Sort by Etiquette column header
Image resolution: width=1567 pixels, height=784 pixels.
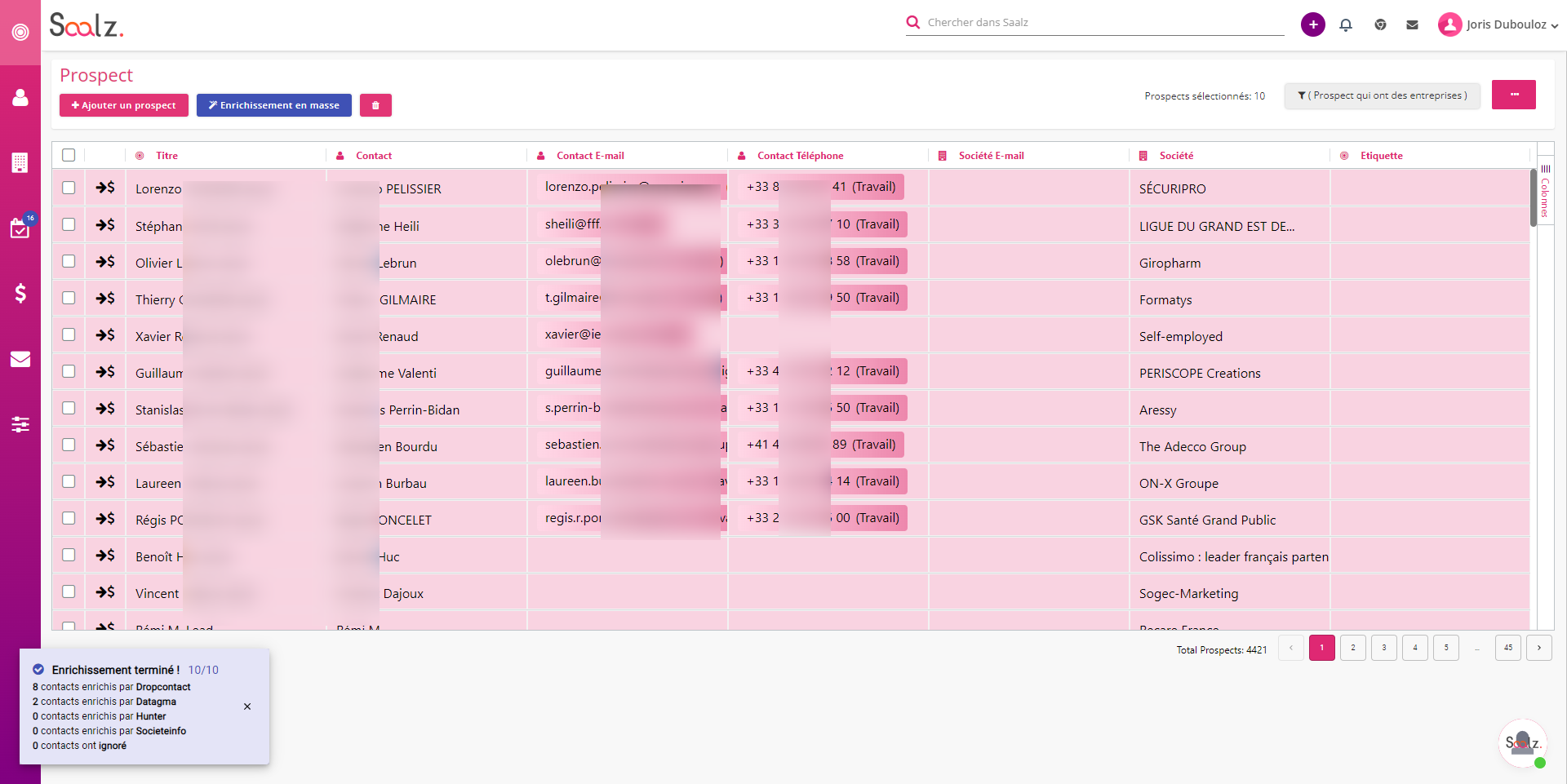pos(1382,156)
